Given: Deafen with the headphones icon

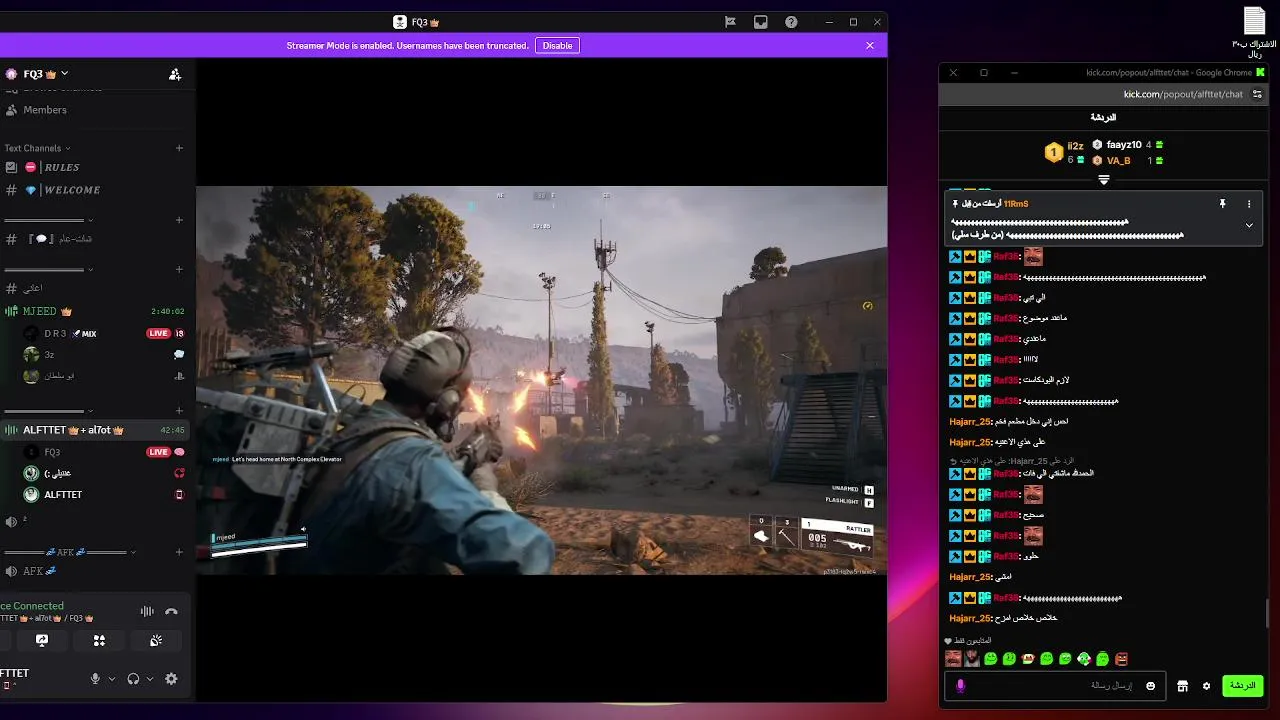Looking at the screenshot, I should [x=133, y=679].
